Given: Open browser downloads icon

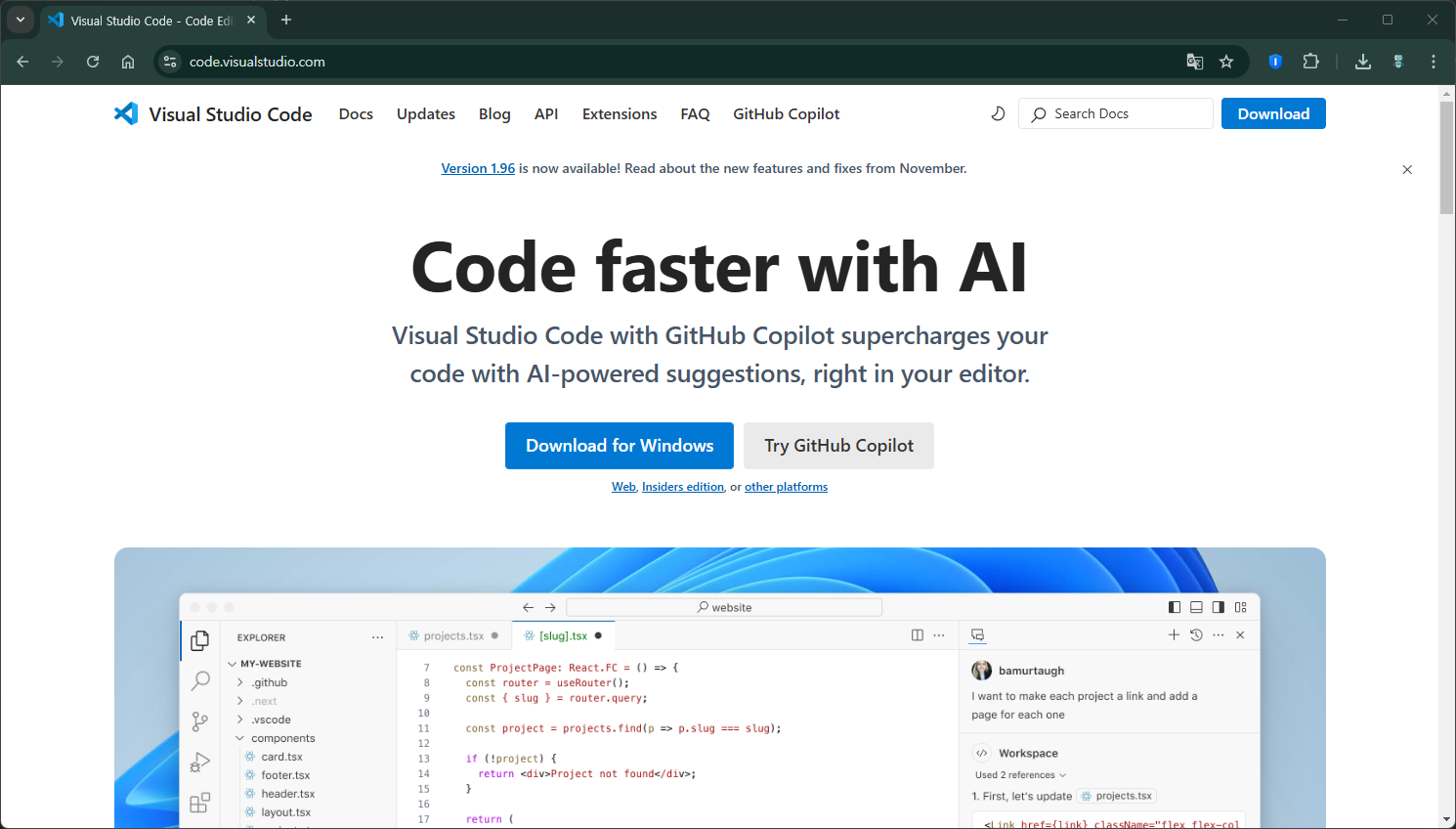Looking at the screenshot, I should click(x=1363, y=62).
